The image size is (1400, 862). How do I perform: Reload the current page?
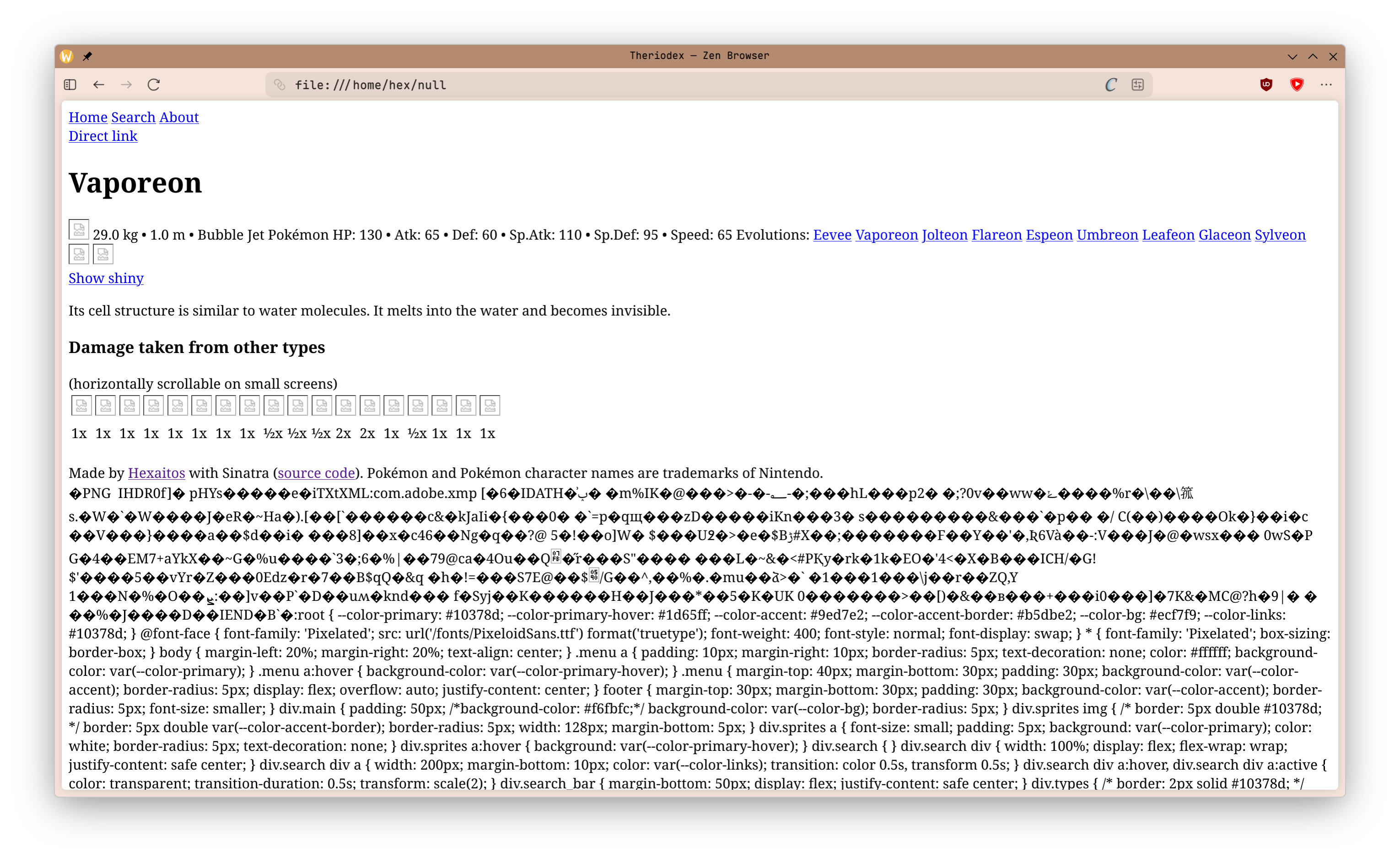154,85
